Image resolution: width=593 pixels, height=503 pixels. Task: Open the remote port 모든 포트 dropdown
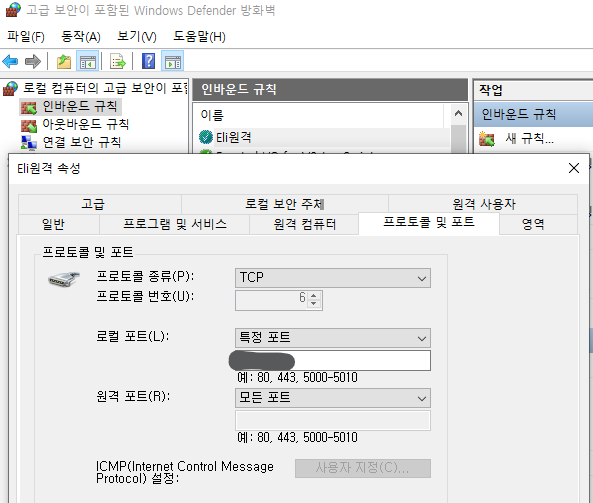coord(333,398)
